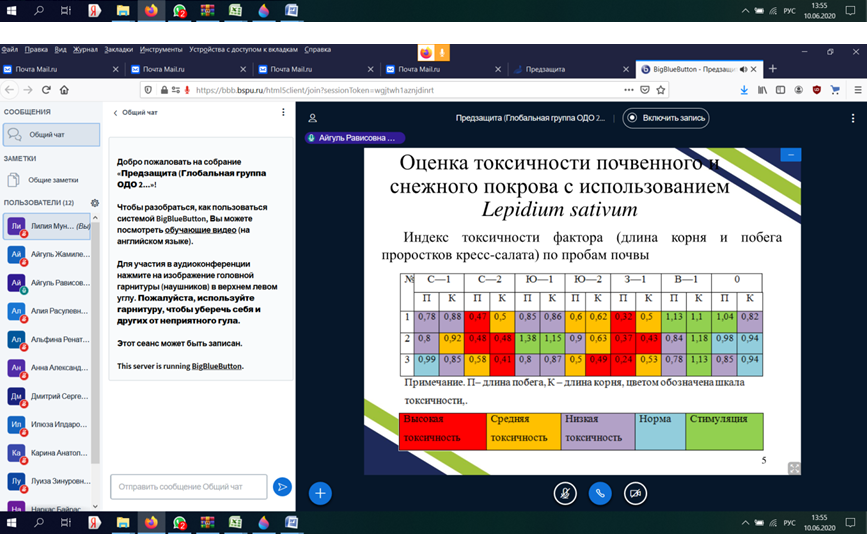Bookmark this page with star

[x=660, y=90]
